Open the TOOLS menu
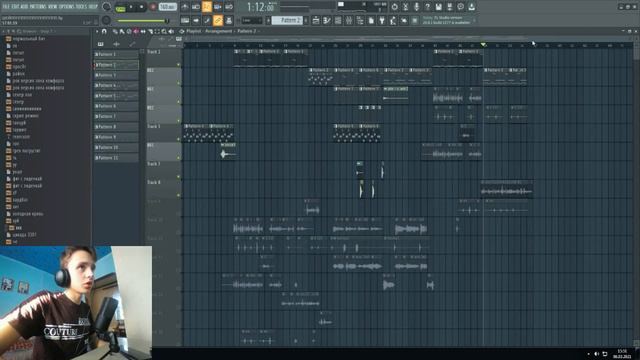640x360 pixels. (x=82, y=7)
